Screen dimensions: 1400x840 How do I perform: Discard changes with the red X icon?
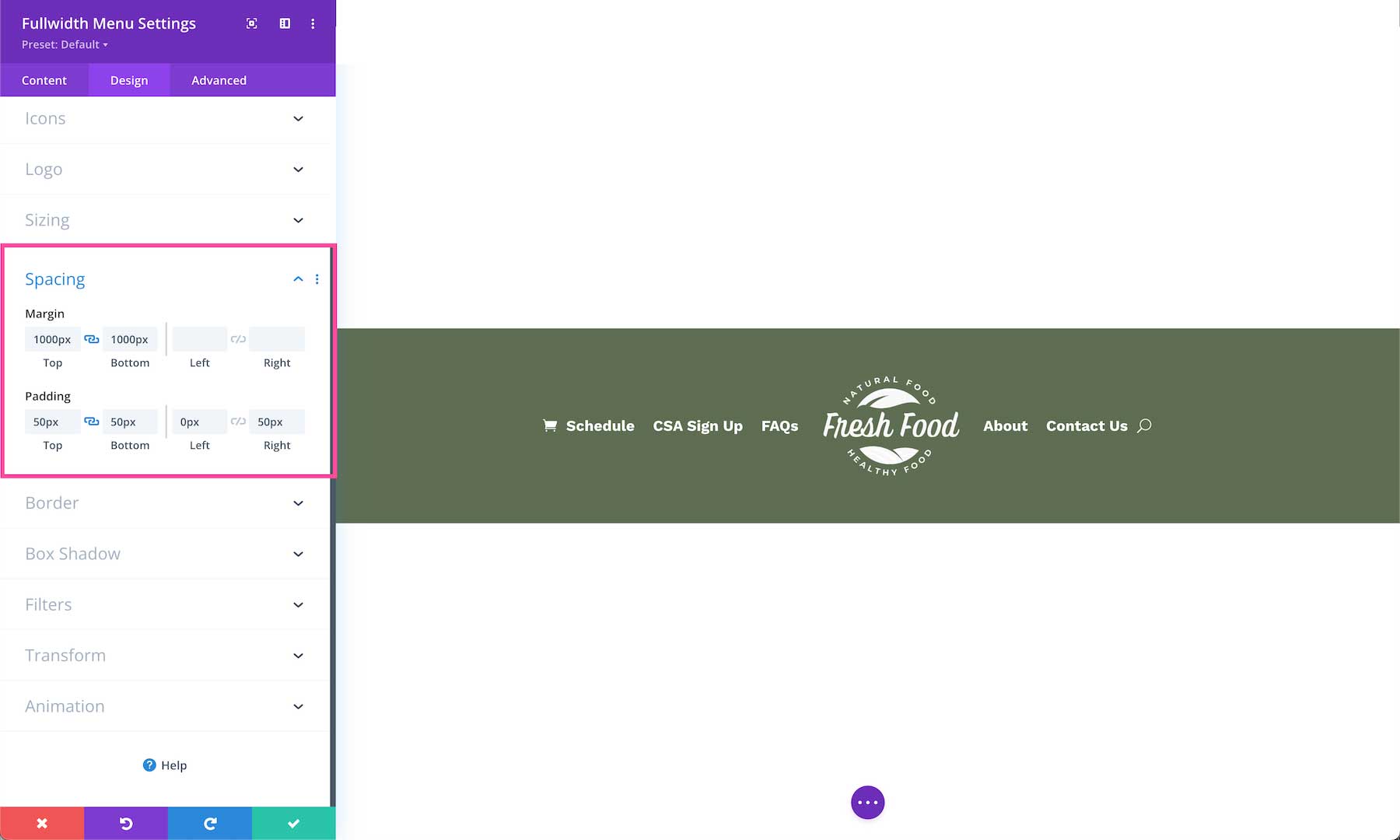click(x=42, y=823)
